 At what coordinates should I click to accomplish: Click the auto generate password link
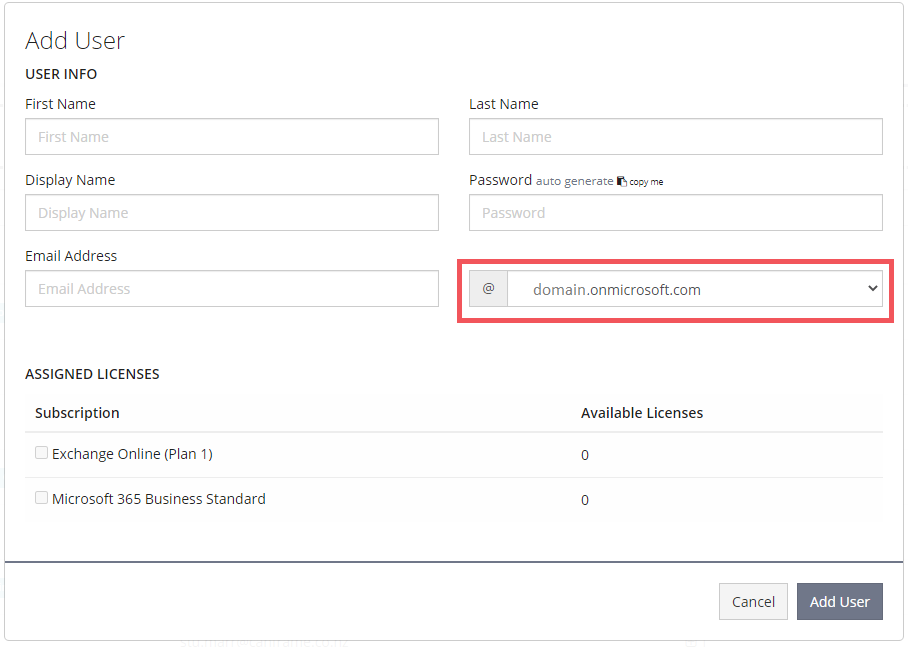574,181
